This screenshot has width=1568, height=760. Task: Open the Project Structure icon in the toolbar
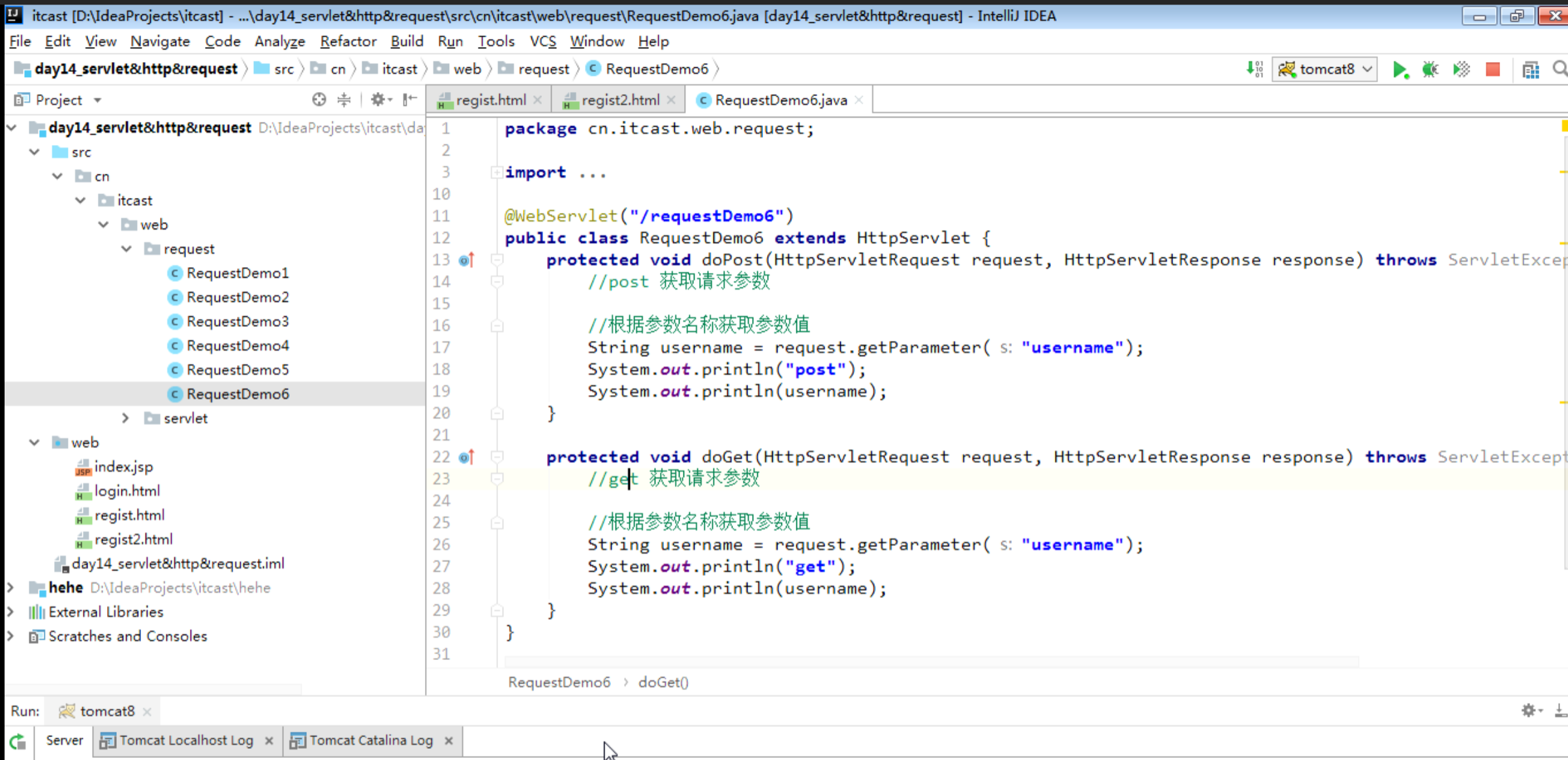[x=1530, y=69]
